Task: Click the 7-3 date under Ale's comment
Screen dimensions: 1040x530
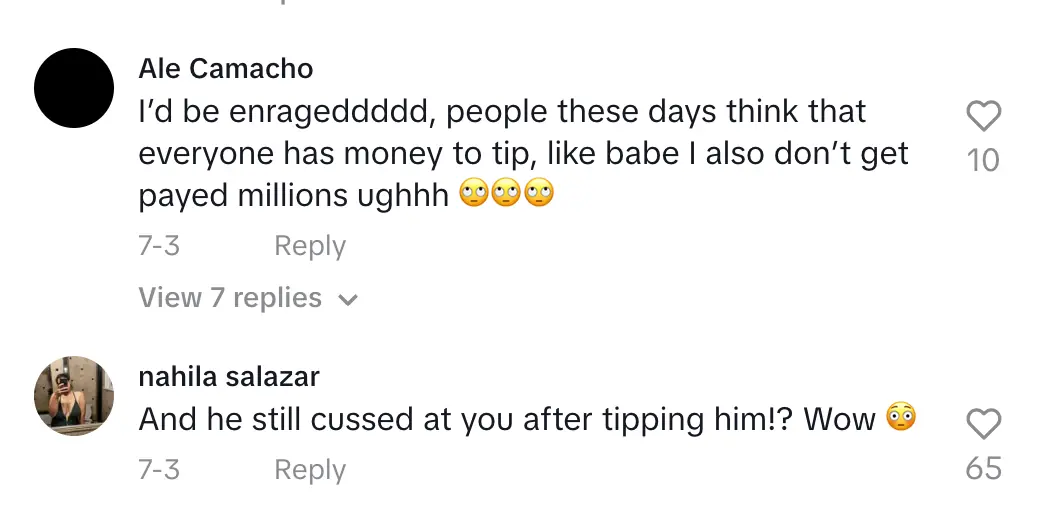Action: pos(159,245)
